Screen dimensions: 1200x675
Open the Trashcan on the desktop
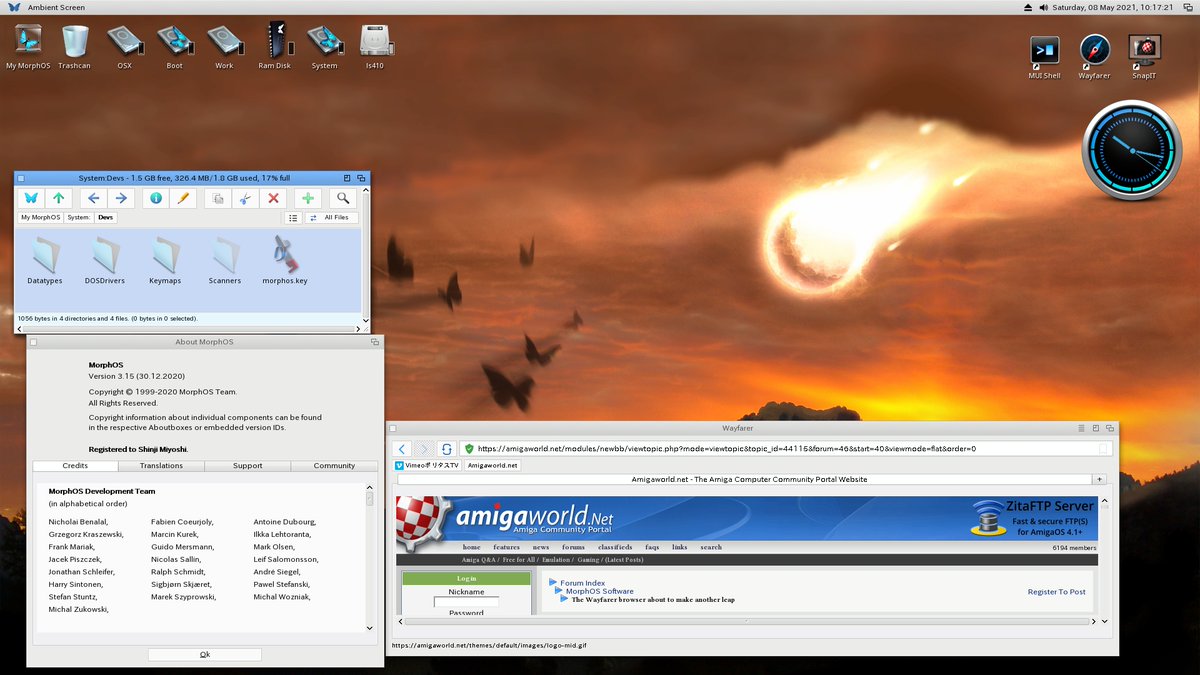tap(75, 46)
